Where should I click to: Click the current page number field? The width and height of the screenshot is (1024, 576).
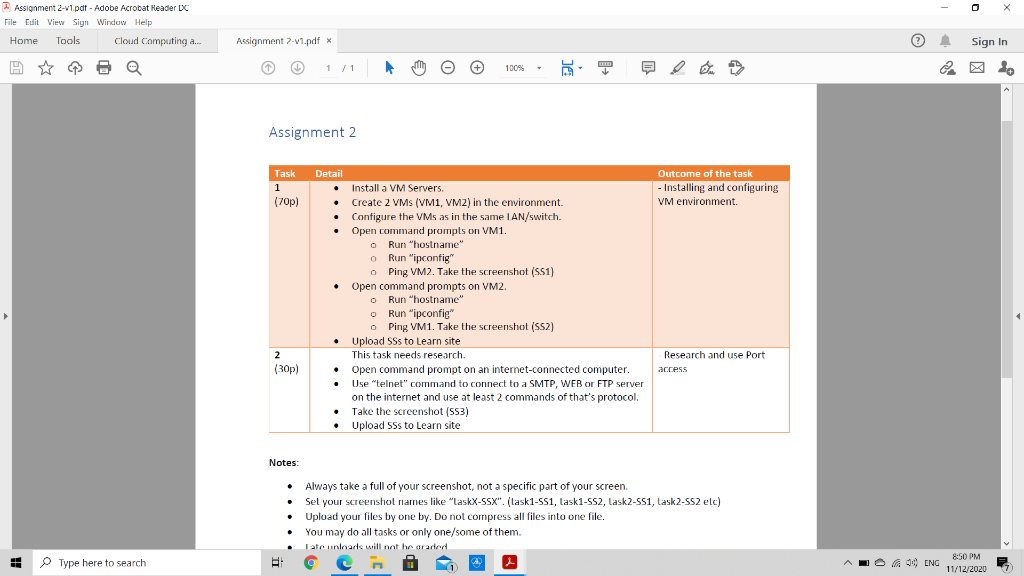[x=328, y=68]
